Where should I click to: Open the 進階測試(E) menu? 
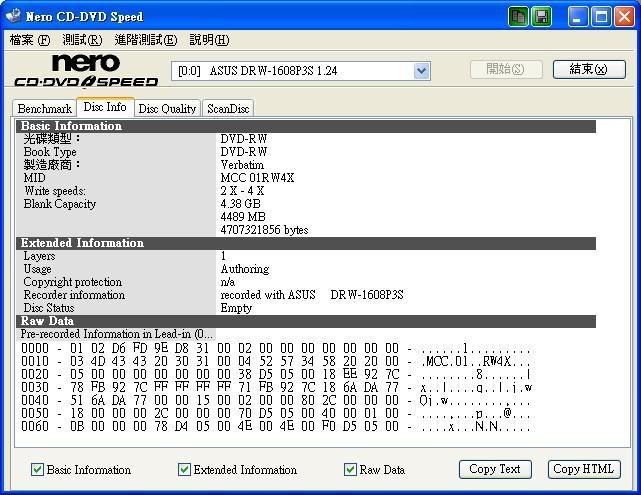coord(146,40)
